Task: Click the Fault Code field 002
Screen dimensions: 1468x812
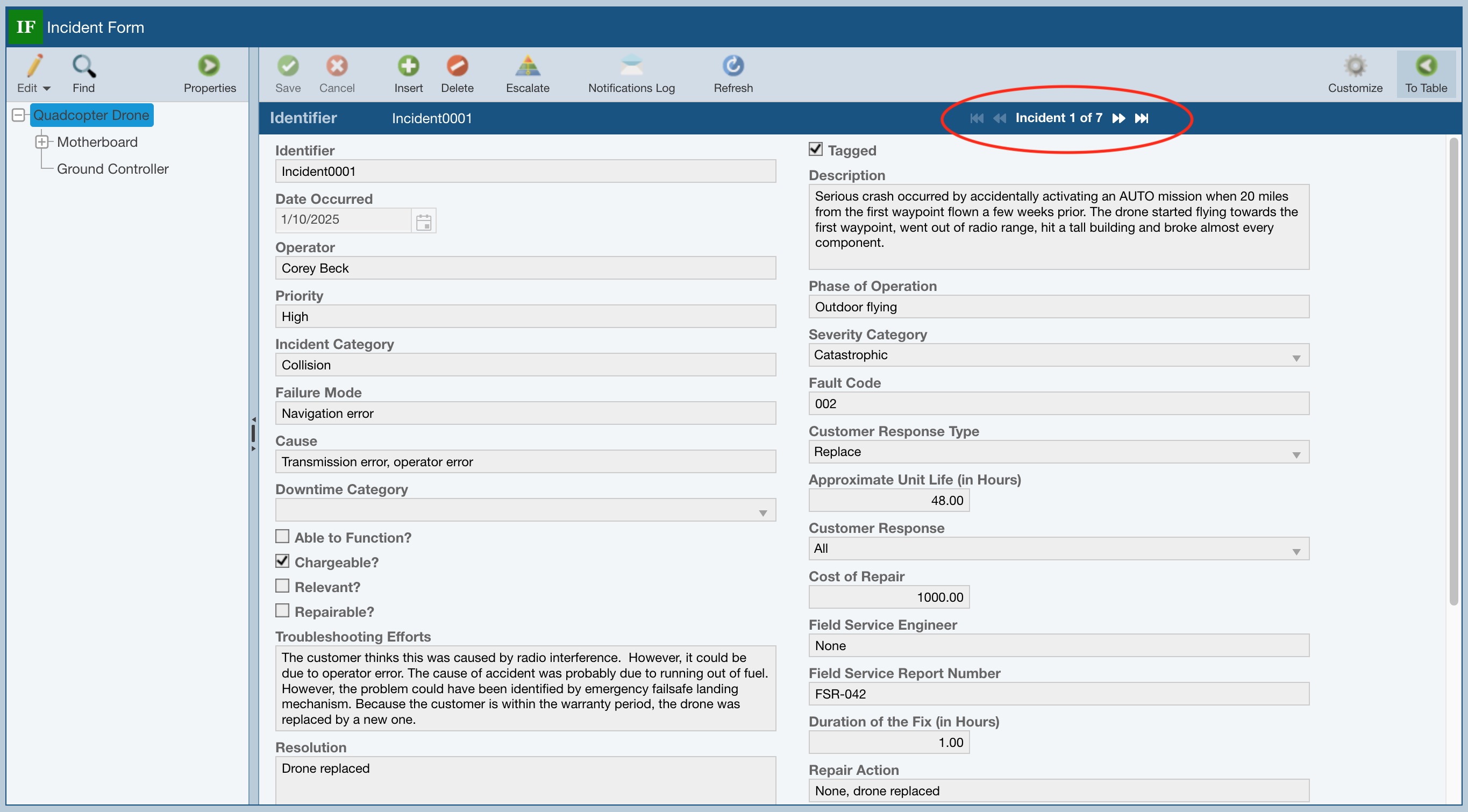Action: (1058, 403)
